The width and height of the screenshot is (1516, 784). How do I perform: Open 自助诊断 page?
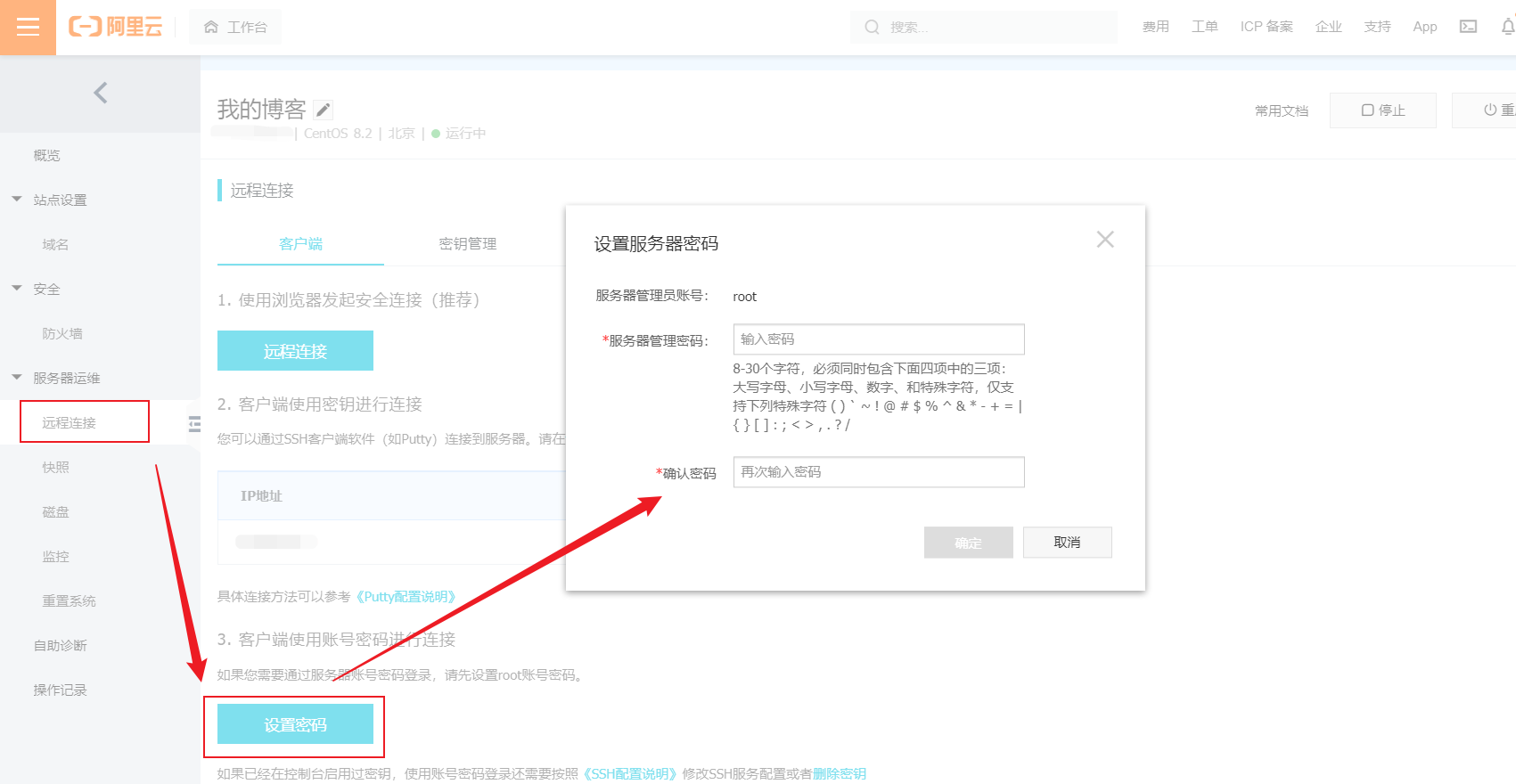(x=60, y=645)
